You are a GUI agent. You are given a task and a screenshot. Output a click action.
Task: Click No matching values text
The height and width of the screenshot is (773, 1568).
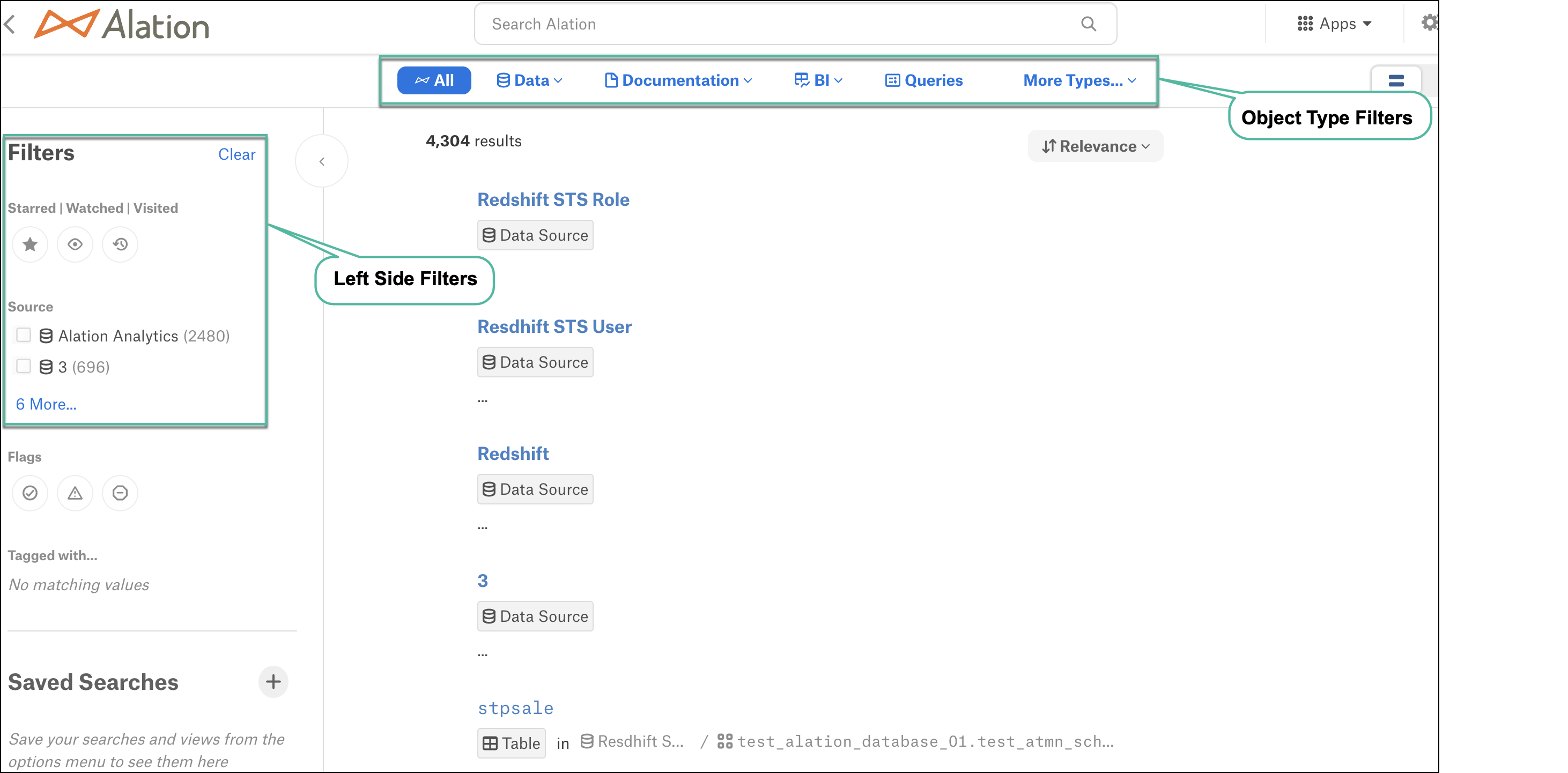(x=78, y=585)
